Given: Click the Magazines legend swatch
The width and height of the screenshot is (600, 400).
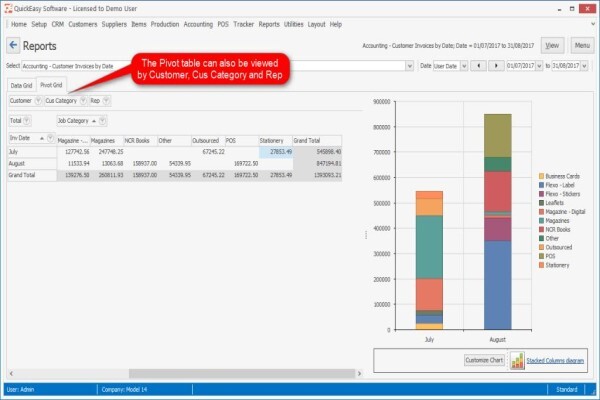Looking at the screenshot, I should [541, 220].
